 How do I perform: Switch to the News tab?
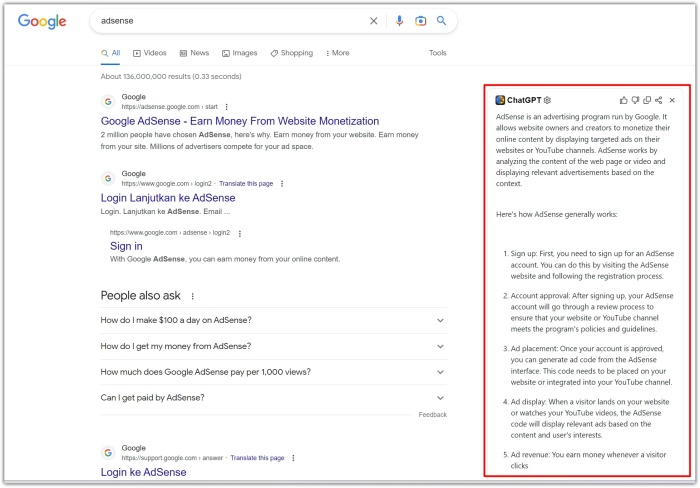tap(194, 53)
